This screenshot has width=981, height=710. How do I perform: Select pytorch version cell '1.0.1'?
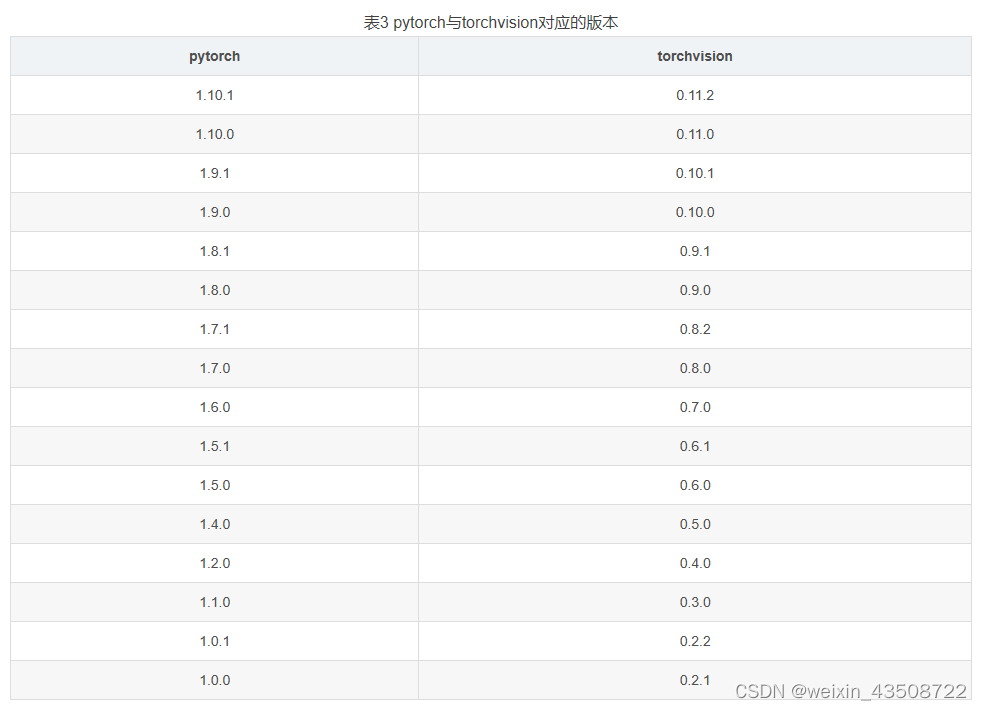[x=215, y=641]
